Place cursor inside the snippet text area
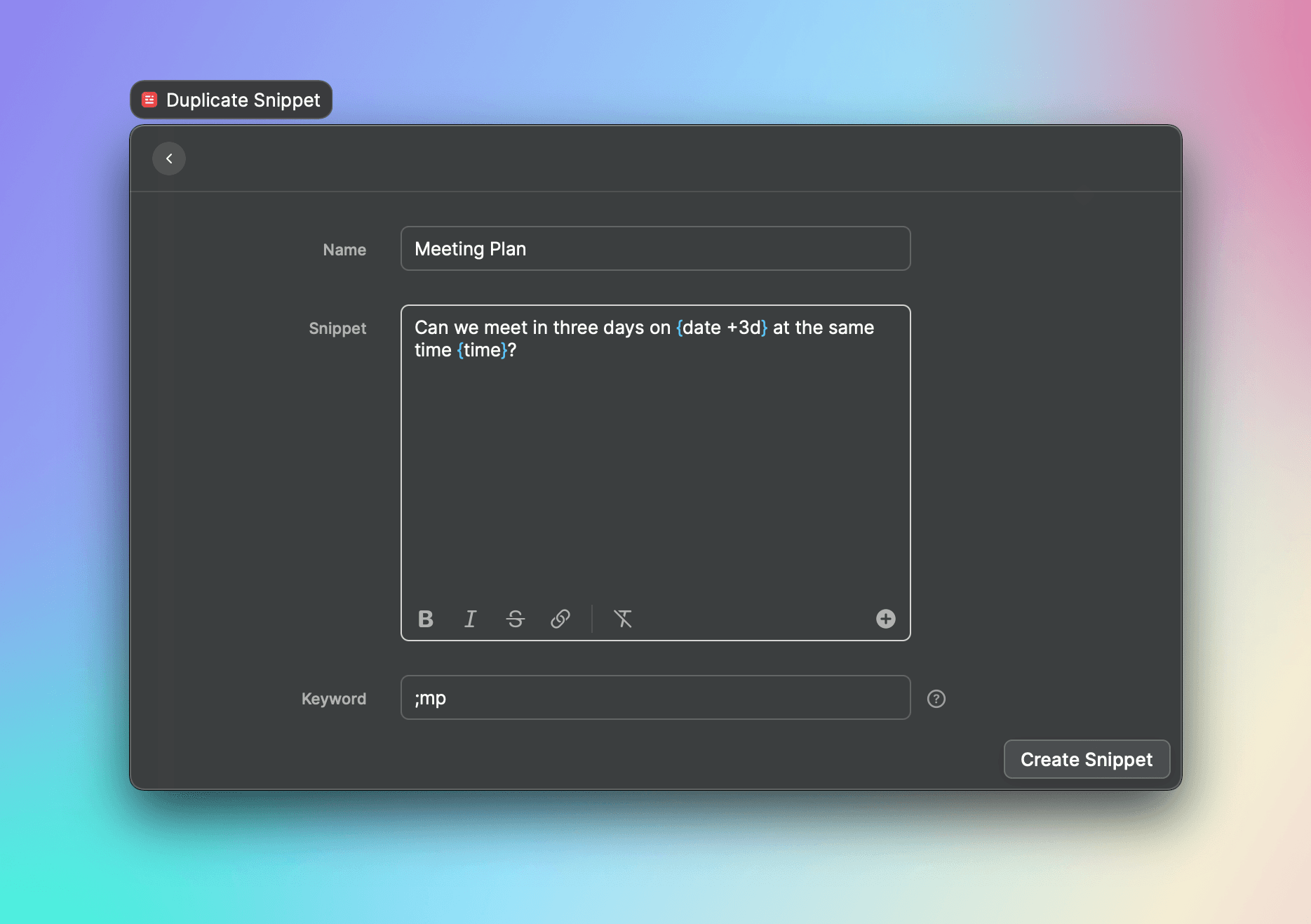1311x924 pixels. (x=654, y=456)
